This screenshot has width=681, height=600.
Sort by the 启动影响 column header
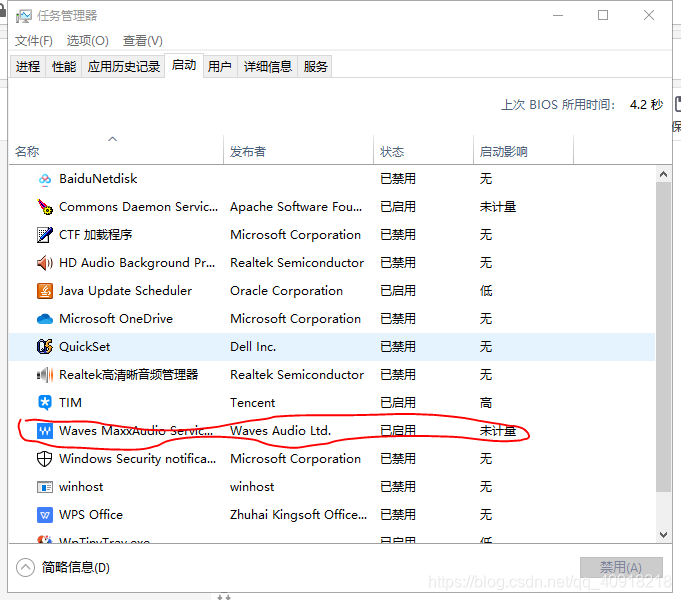[x=523, y=150]
